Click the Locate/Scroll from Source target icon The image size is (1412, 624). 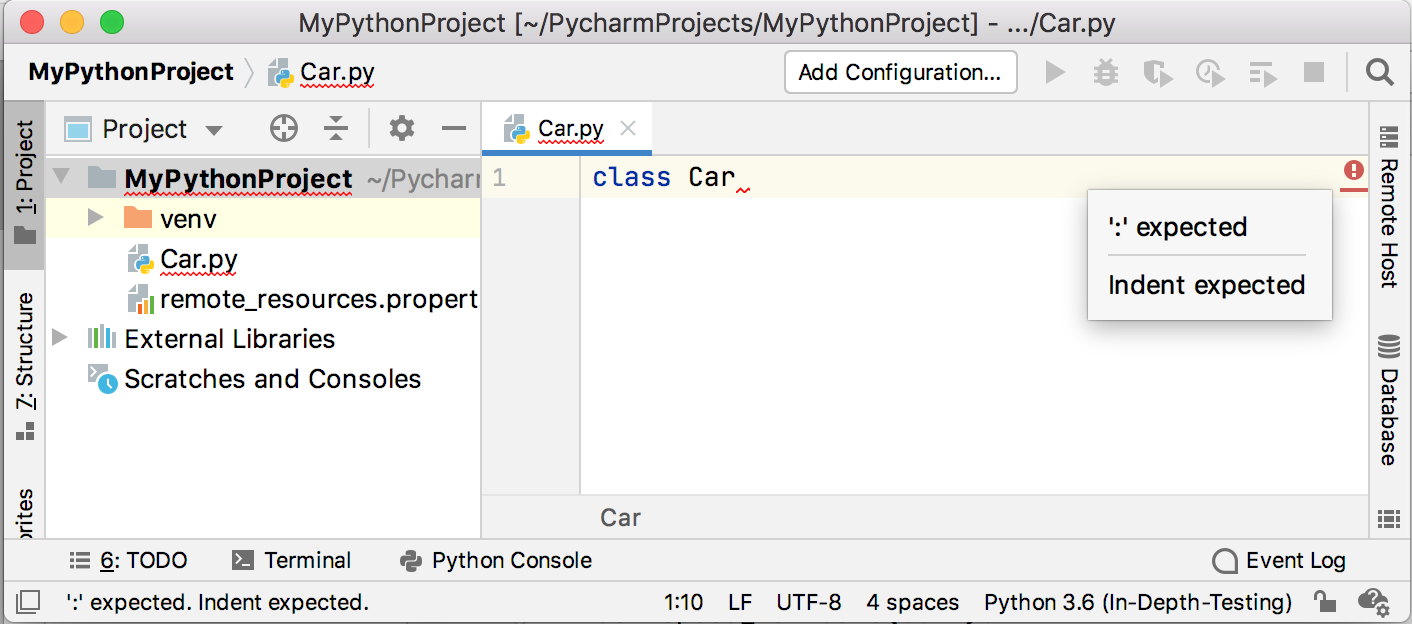[284, 128]
